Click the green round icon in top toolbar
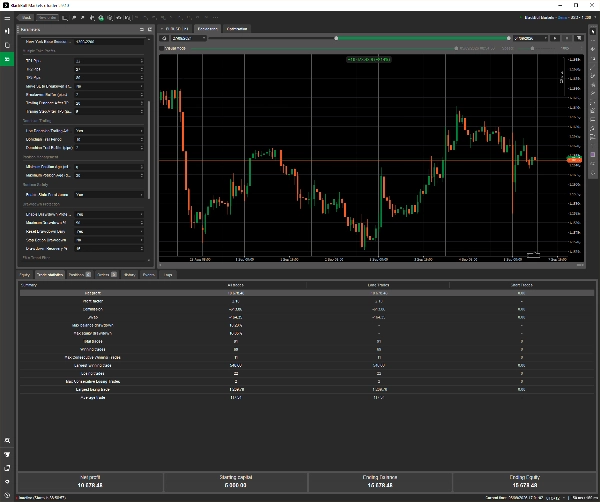The width and height of the screenshot is (600, 502). (101, 18)
